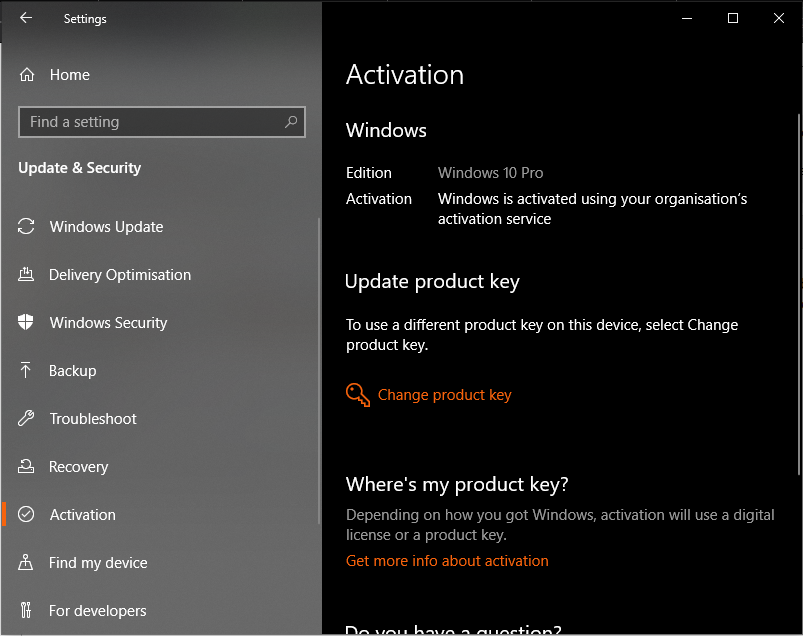Screen dimensions: 803x636
Task: Click the Activation page title
Action: 405,75
